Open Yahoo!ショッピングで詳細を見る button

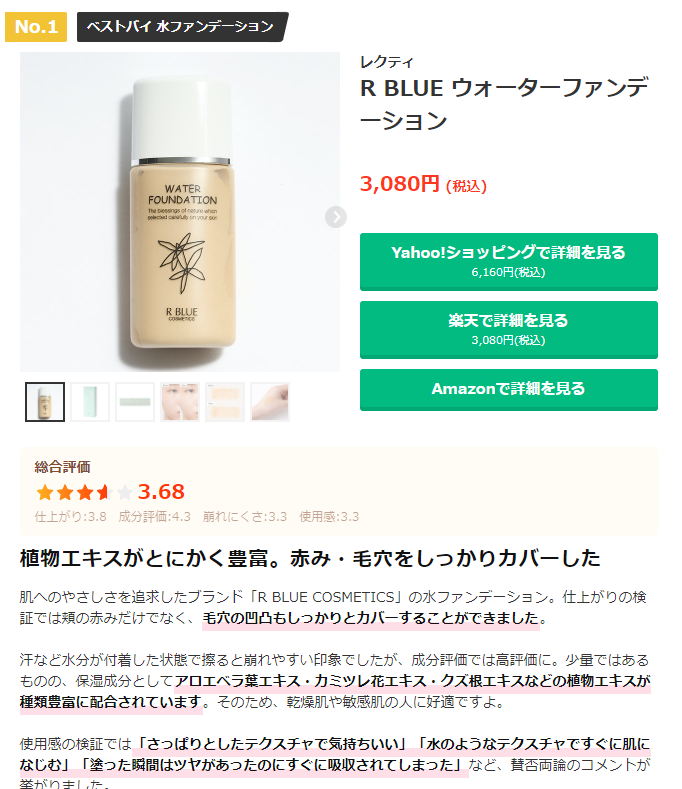coord(508,262)
